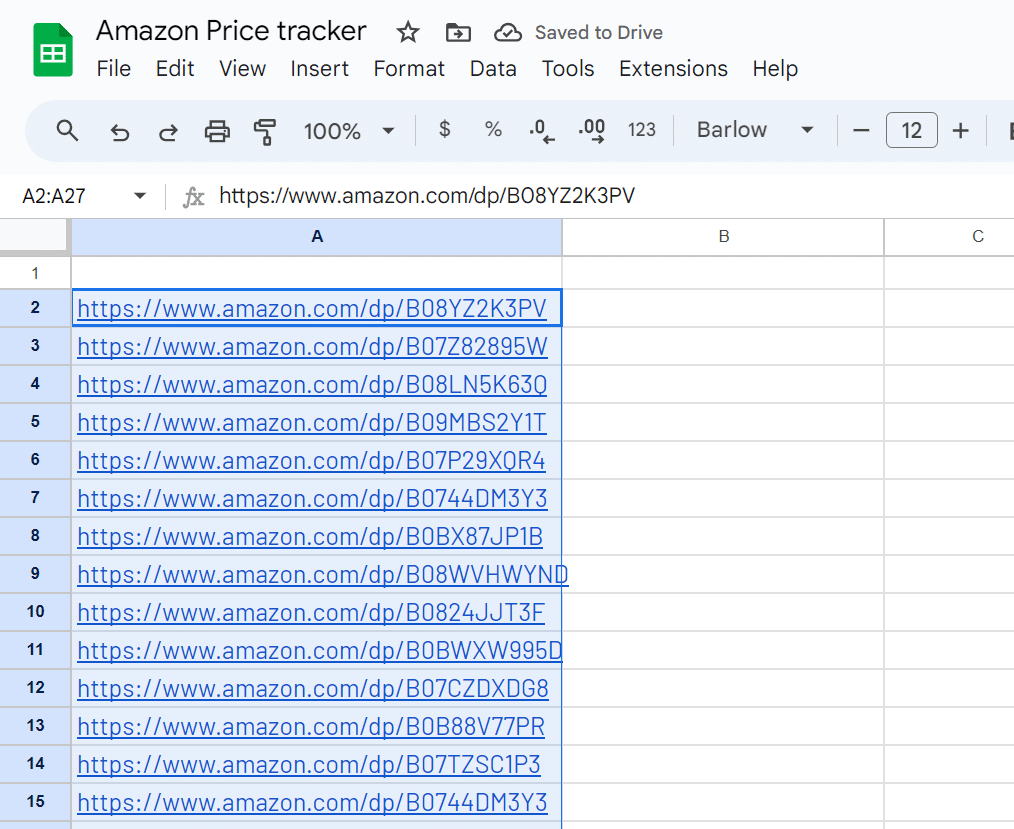Select column B header

tap(723, 237)
